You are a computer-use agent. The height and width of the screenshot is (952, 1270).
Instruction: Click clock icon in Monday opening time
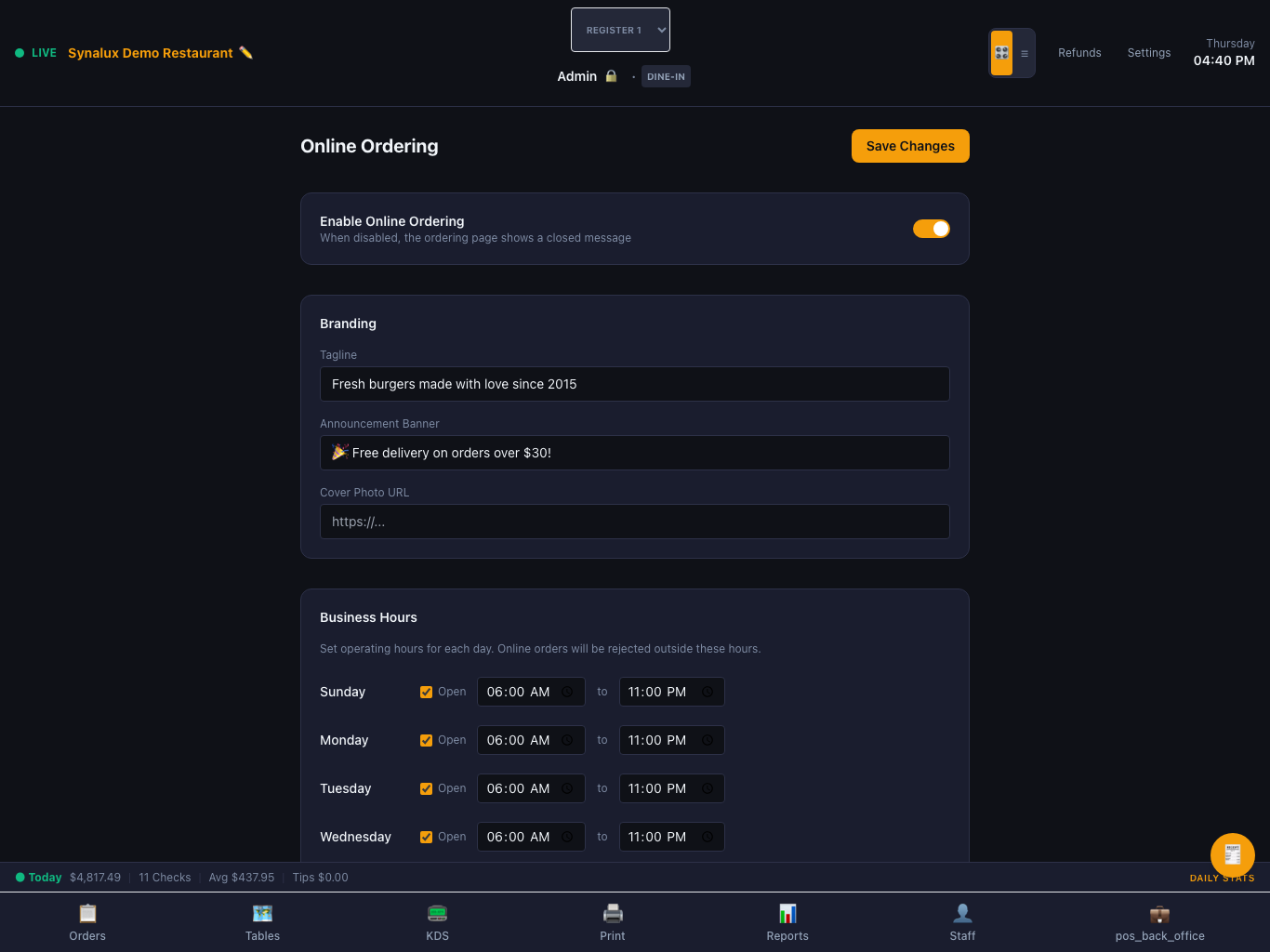click(x=567, y=740)
